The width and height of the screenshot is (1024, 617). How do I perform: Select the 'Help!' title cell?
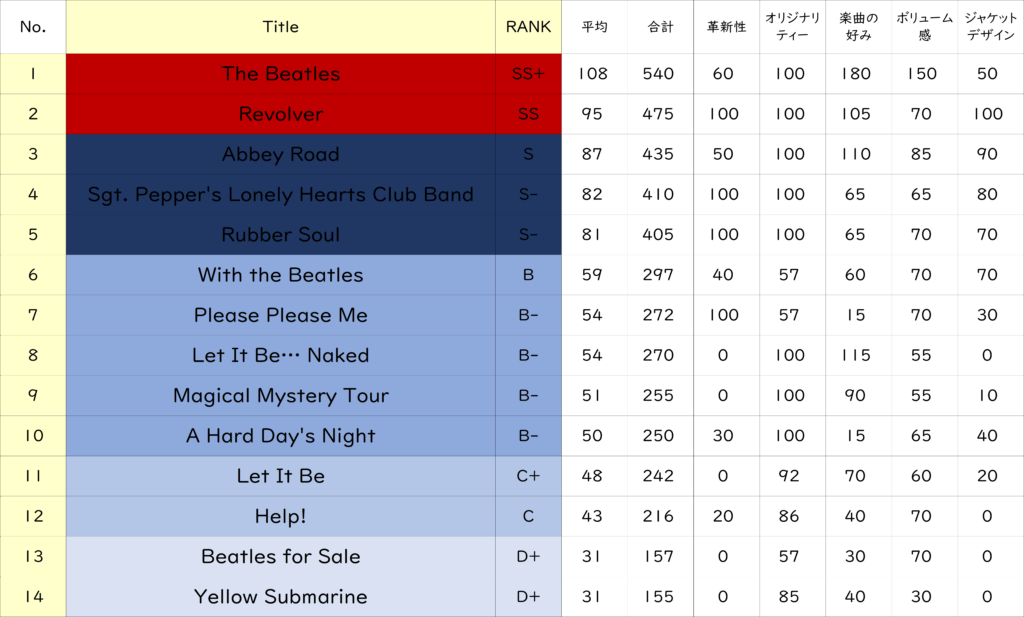click(x=280, y=516)
